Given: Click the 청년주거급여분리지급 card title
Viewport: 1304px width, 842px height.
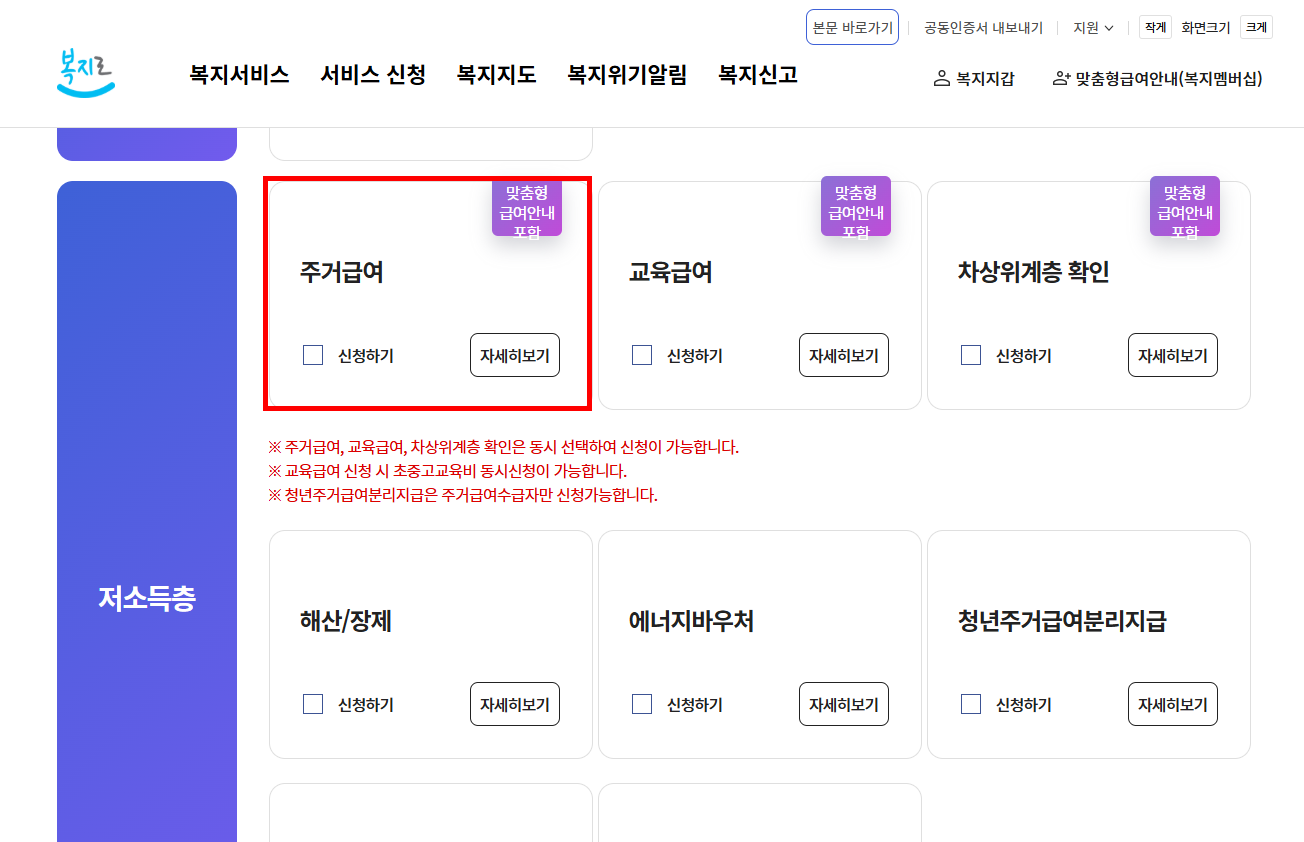Looking at the screenshot, I should 1062,621.
